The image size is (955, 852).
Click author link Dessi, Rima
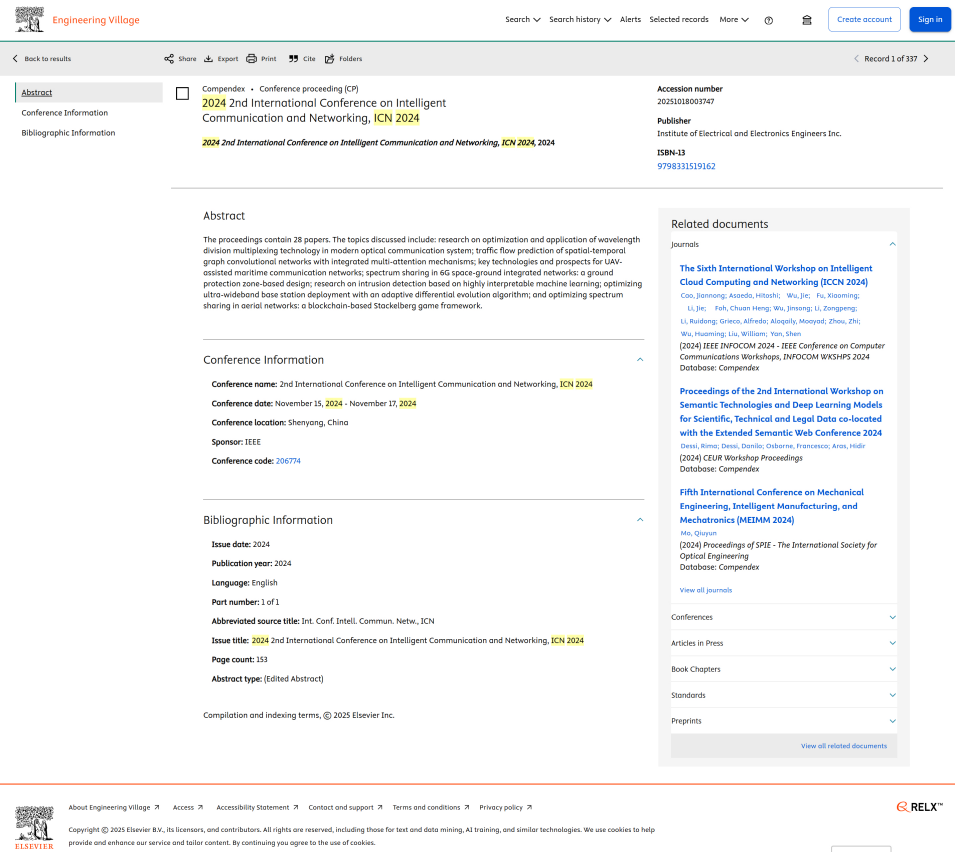(x=700, y=446)
